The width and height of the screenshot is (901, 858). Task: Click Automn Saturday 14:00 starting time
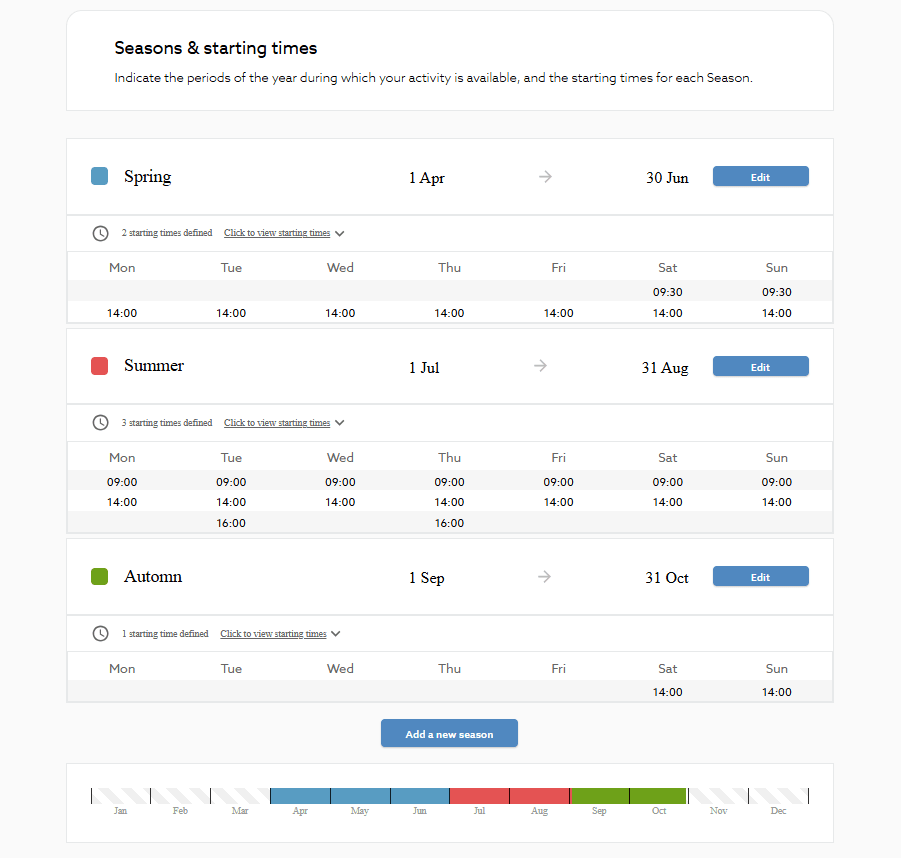pos(668,692)
